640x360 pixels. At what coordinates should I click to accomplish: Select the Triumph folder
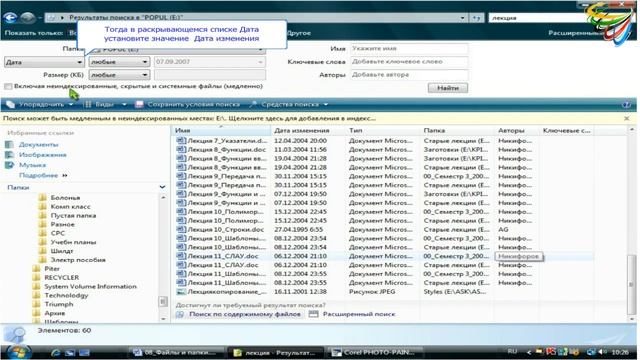click(x=59, y=304)
